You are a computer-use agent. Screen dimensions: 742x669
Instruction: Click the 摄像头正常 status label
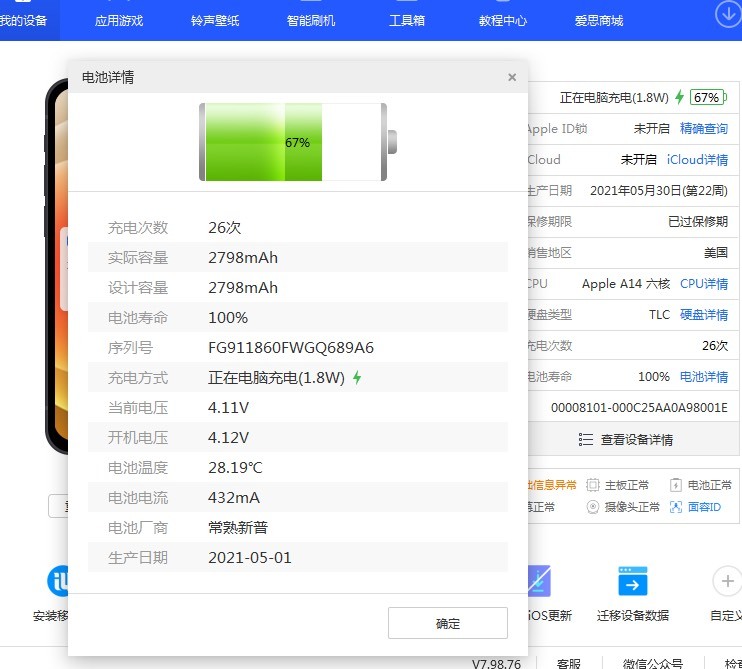(632, 507)
